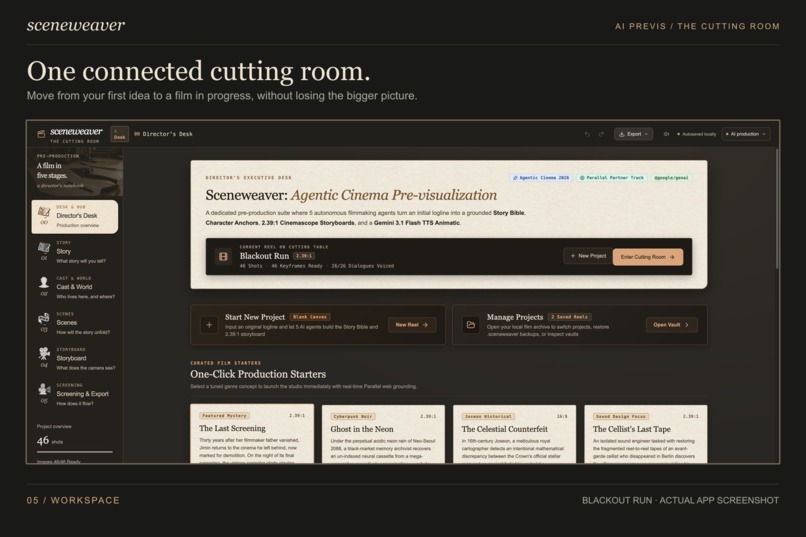Click the 'A film in five stages.' sidebar banner
This screenshot has width=806, height=537.
tap(75, 172)
